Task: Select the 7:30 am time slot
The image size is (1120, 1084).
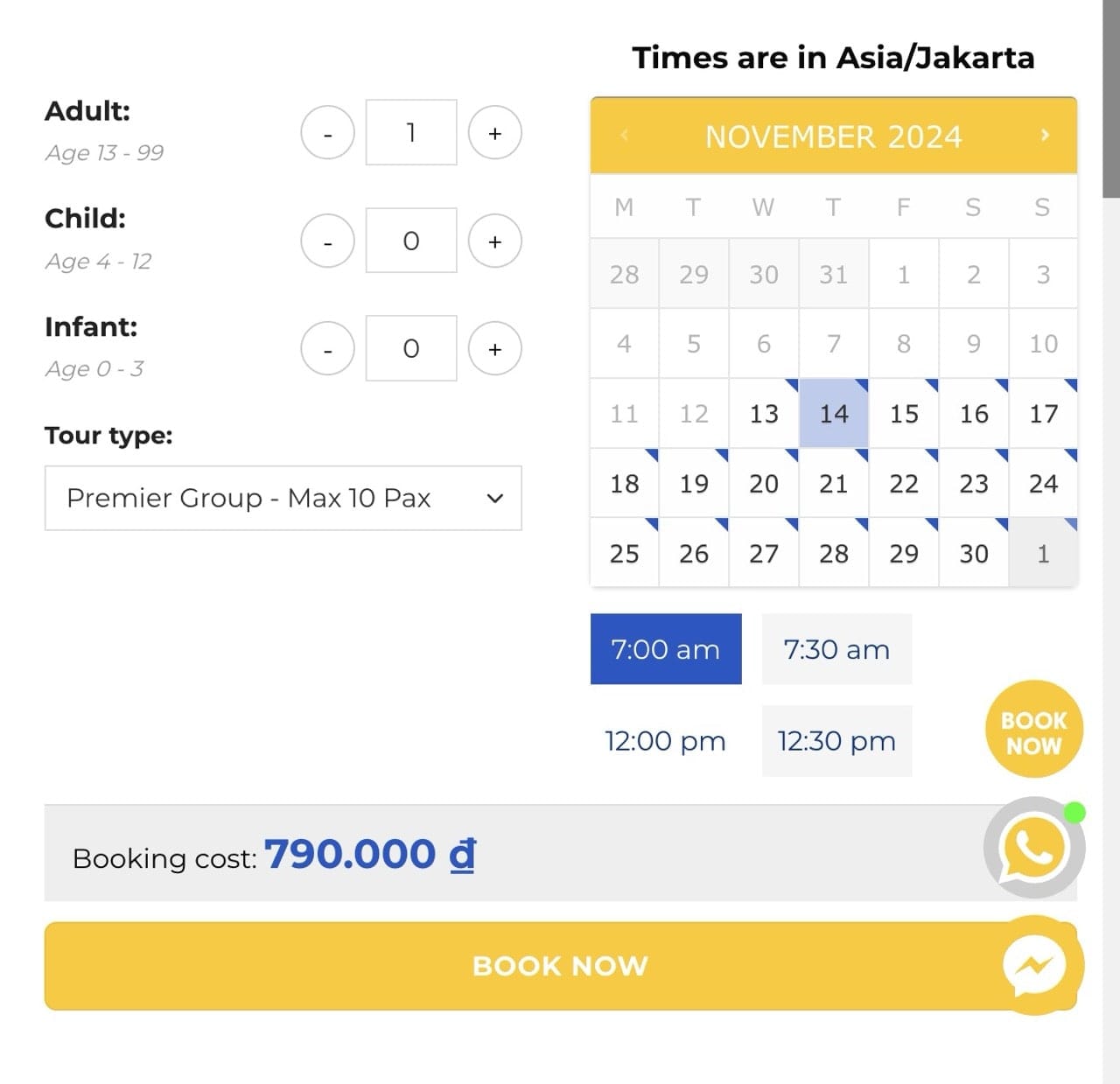Action: click(836, 649)
